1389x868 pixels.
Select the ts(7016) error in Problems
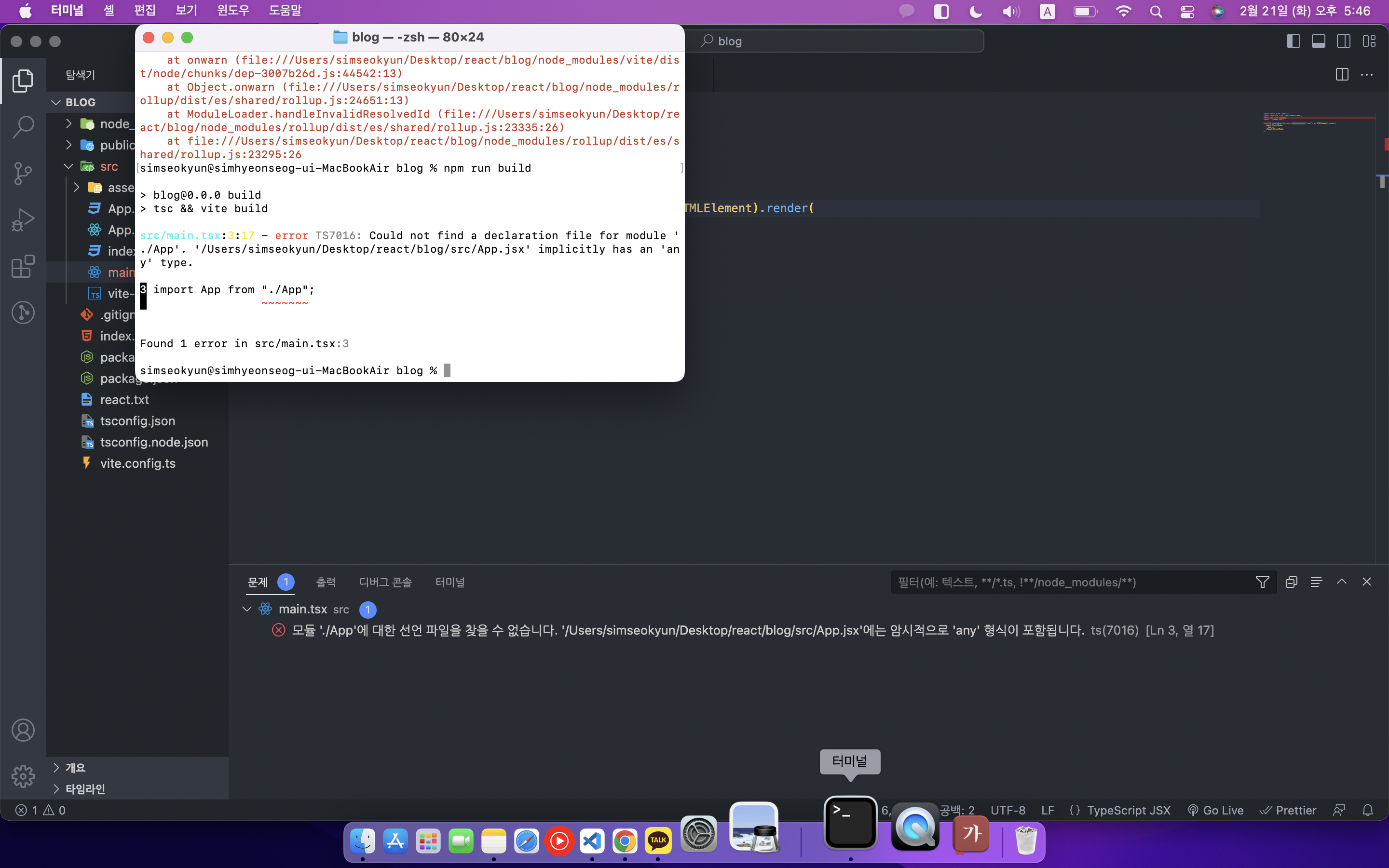(744, 630)
